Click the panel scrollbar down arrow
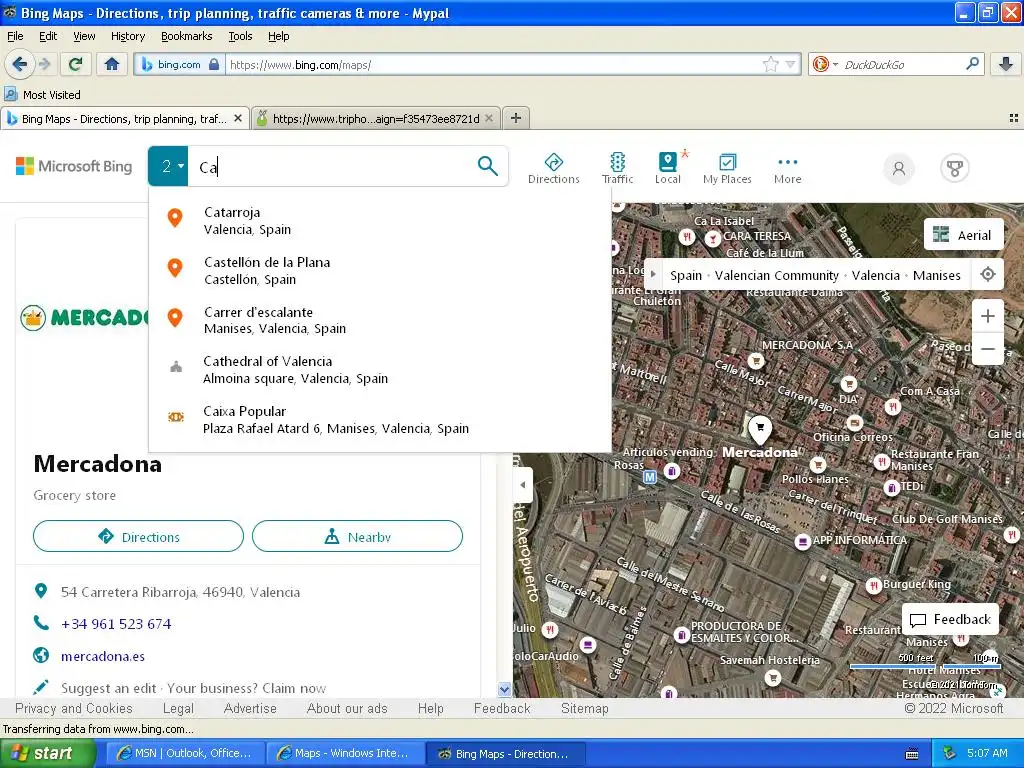1024x768 pixels. click(504, 689)
